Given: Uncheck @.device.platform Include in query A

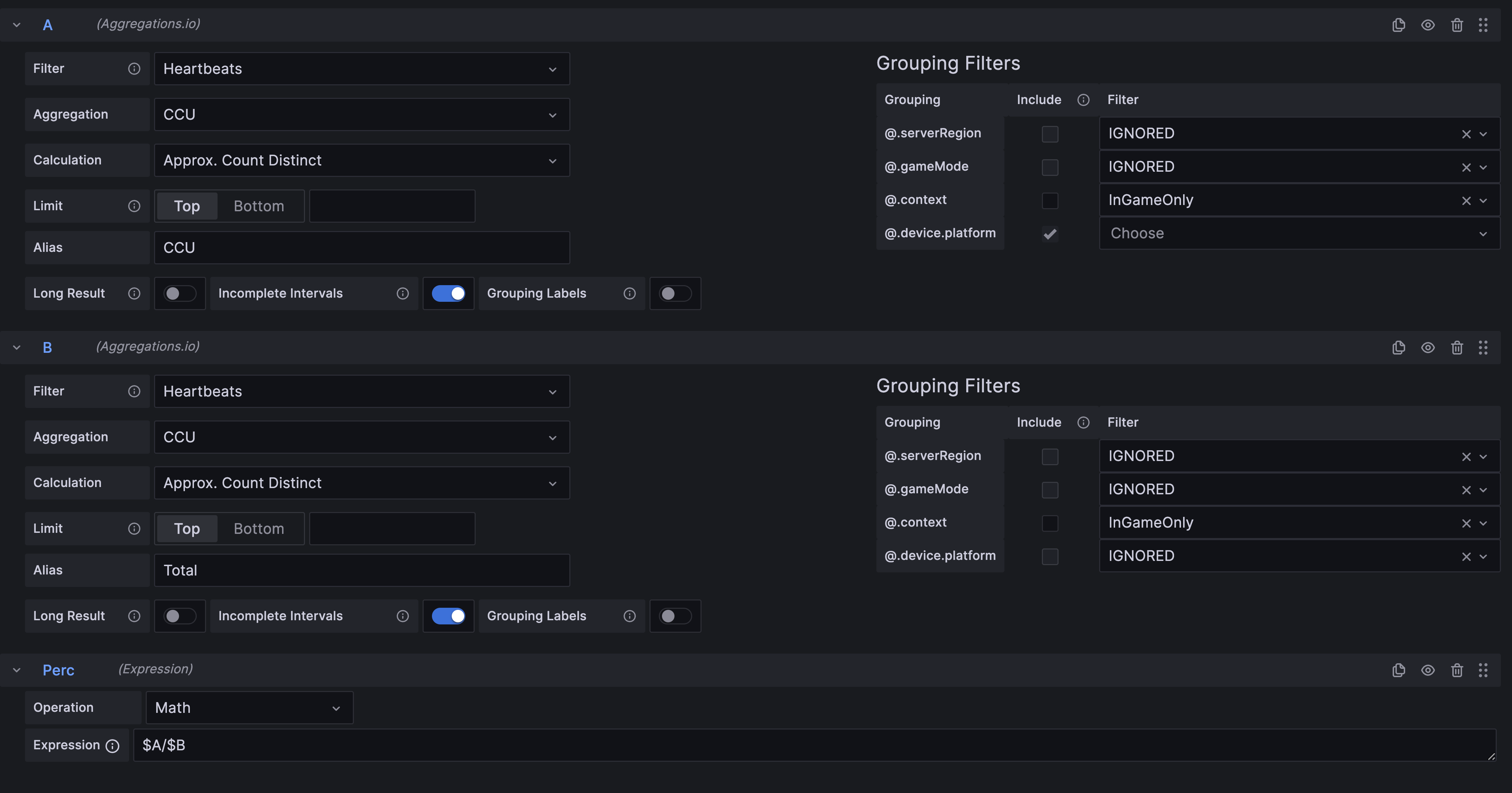Looking at the screenshot, I should pos(1050,233).
